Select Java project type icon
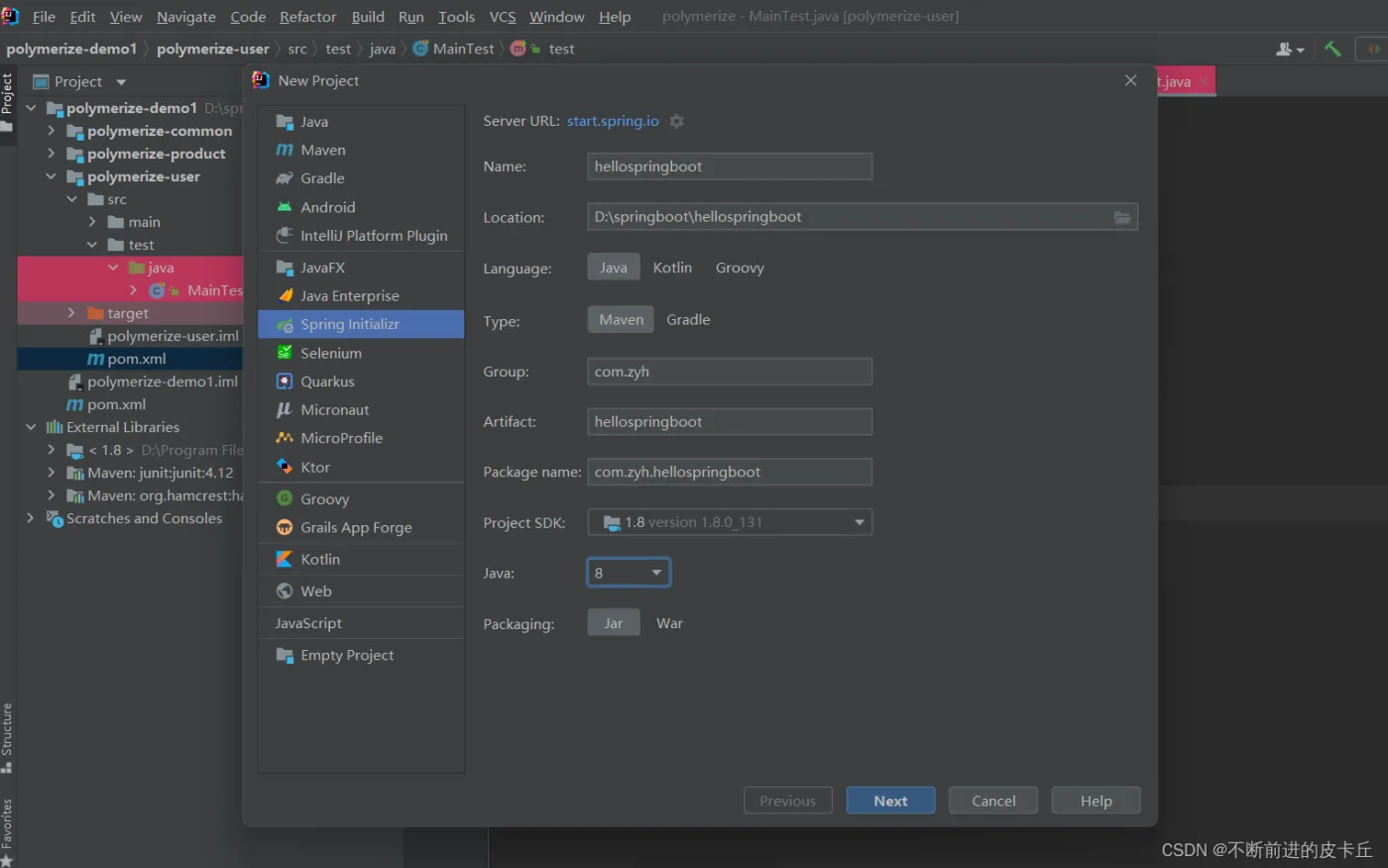1388x868 pixels. click(285, 122)
